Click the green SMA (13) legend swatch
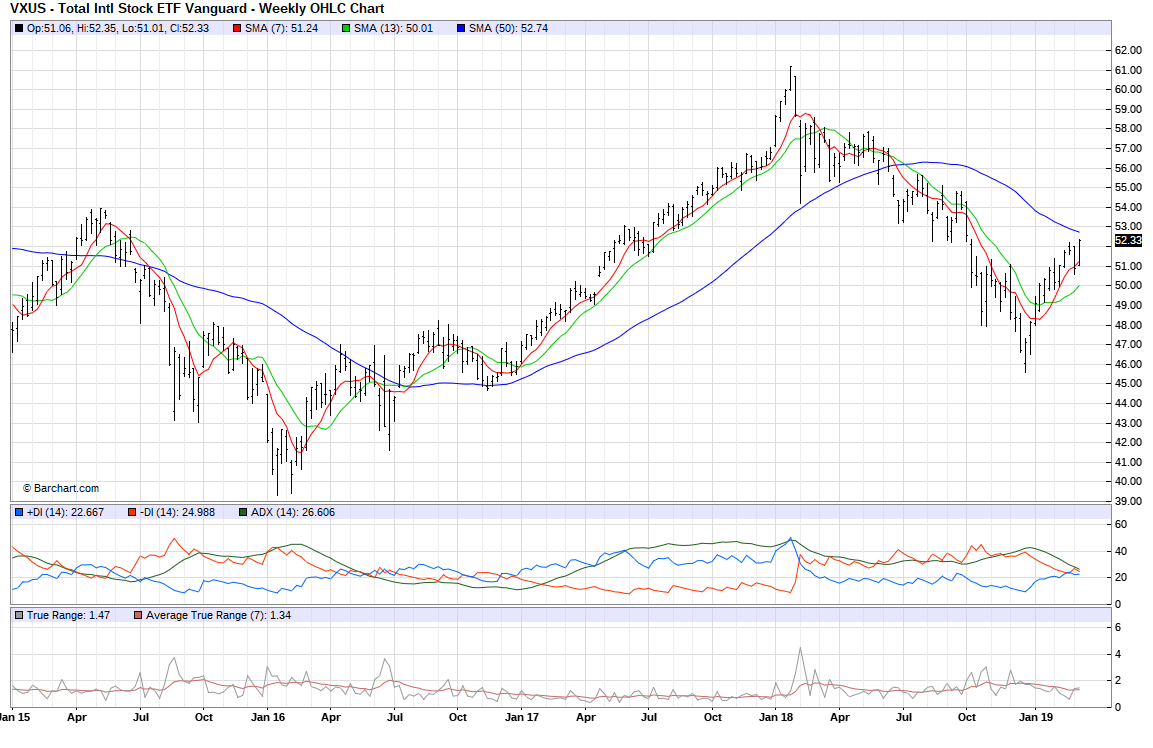The height and width of the screenshot is (748, 1153). click(346, 28)
